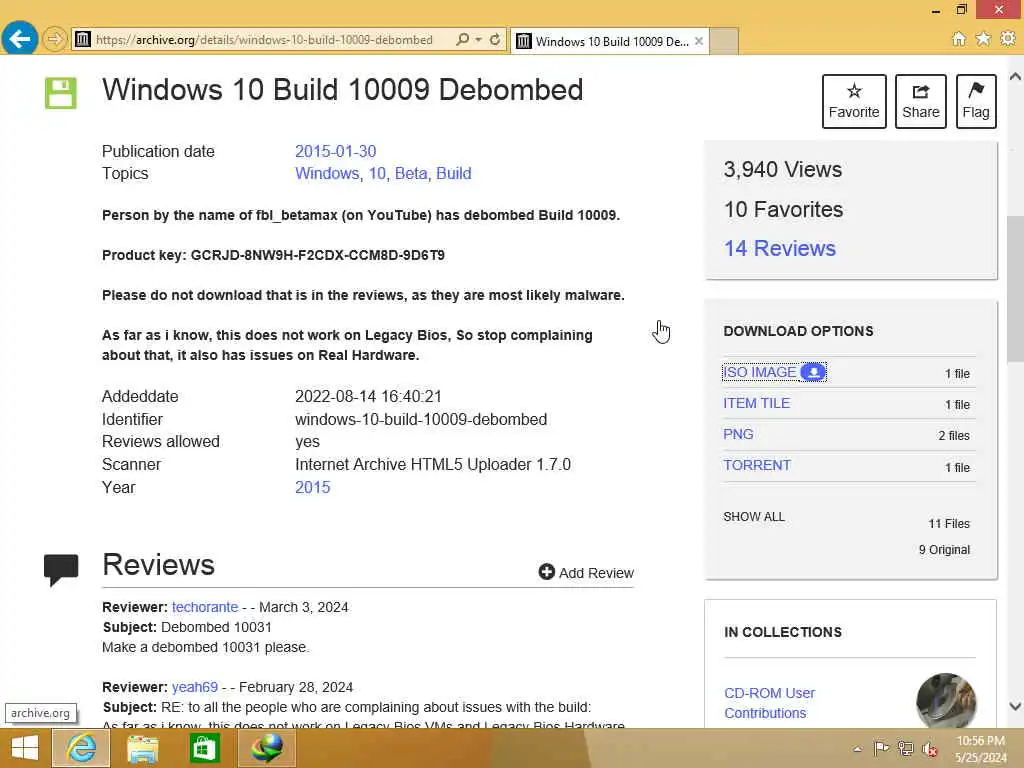Viewport: 1024px width, 768px height.
Task: Click the product key text line
Action: click(x=273, y=255)
